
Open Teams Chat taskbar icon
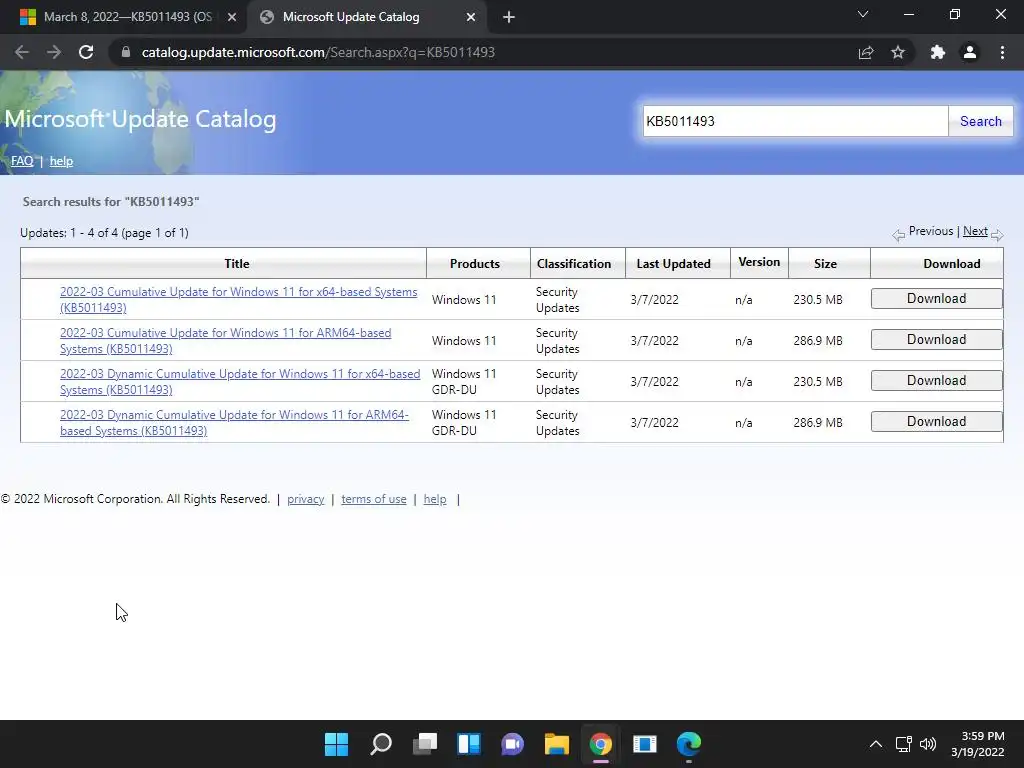click(x=513, y=744)
